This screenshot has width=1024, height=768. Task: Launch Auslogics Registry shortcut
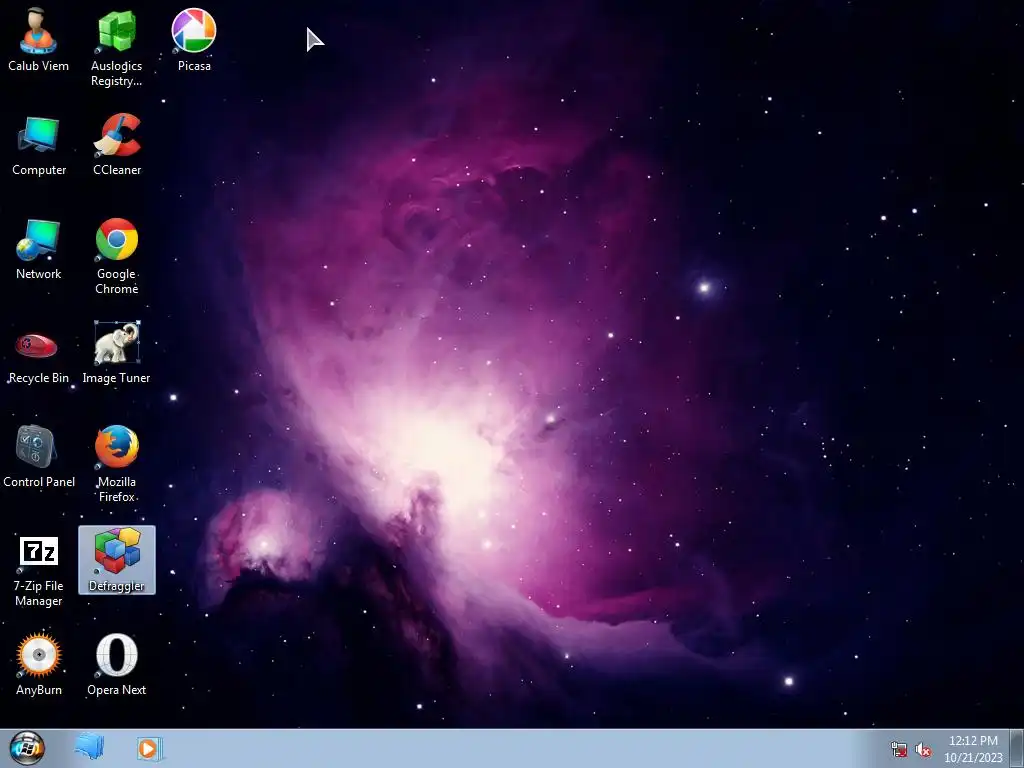coord(116,48)
